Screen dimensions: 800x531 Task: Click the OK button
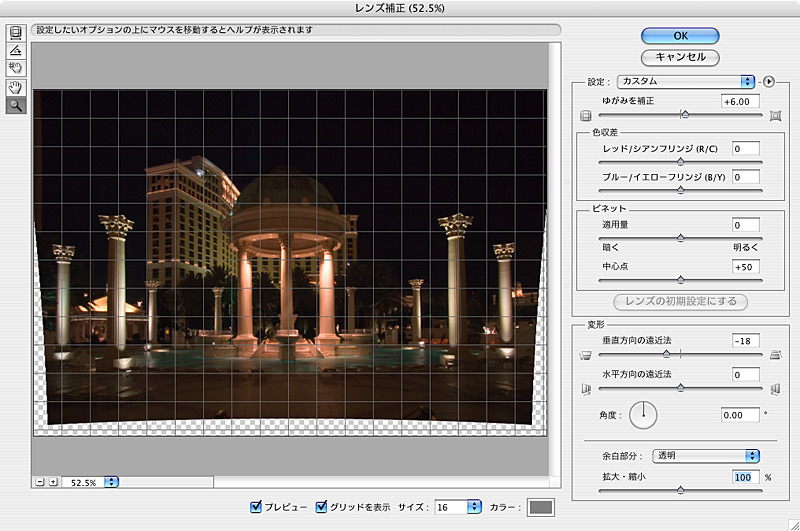[x=680, y=36]
